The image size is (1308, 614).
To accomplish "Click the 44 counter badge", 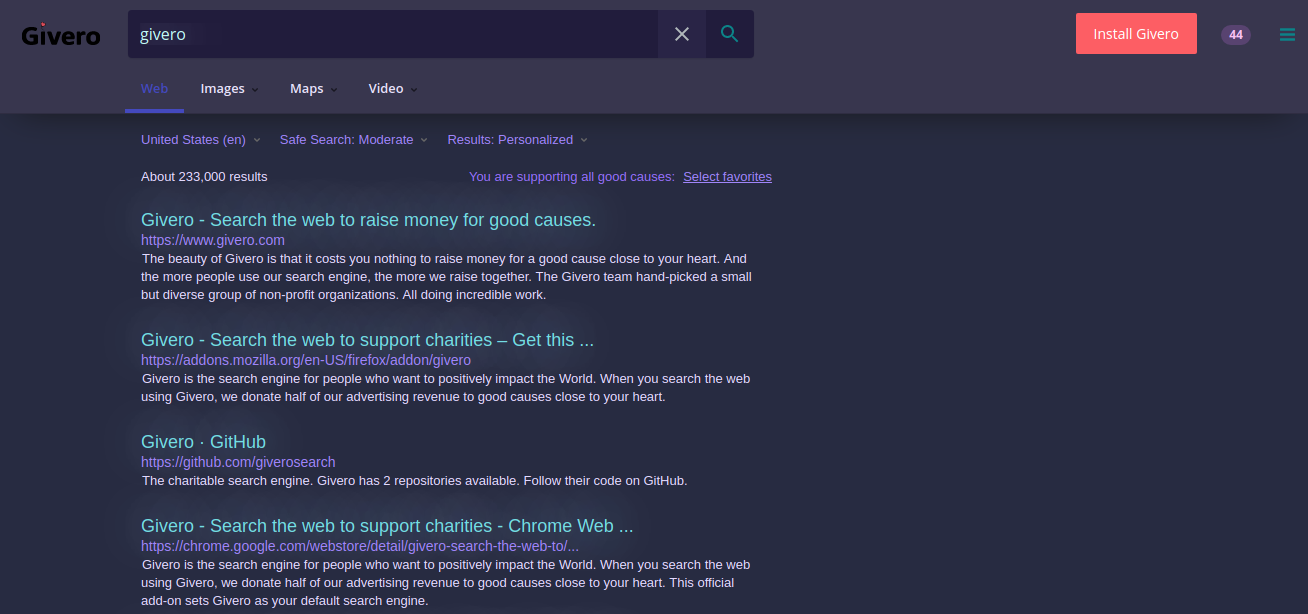I will 1236,35.
